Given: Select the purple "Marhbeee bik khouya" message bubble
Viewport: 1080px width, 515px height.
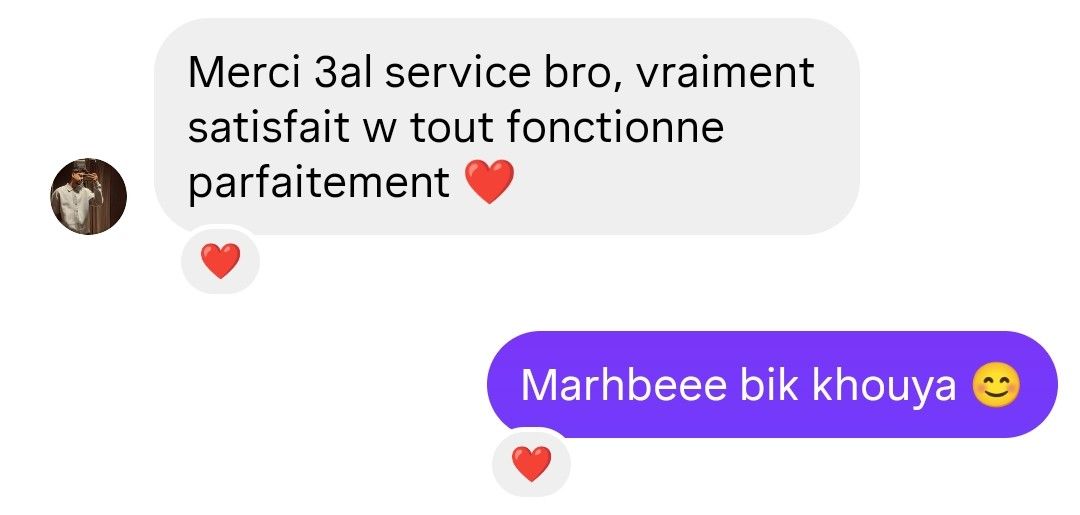Looking at the screenshot, I should pyautogui.click(x=772, y=385).
